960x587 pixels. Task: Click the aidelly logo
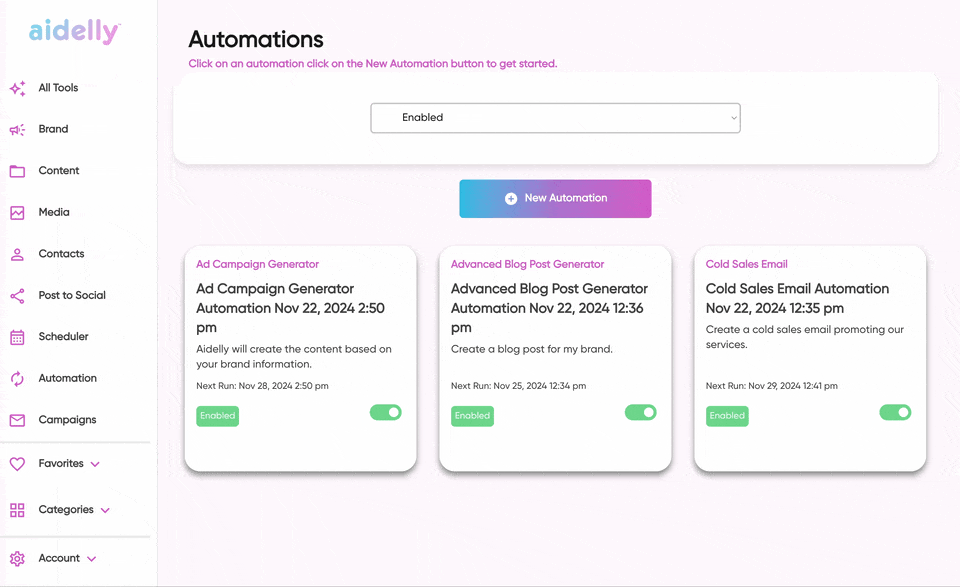pyautogui.click(x=74, y=32)
